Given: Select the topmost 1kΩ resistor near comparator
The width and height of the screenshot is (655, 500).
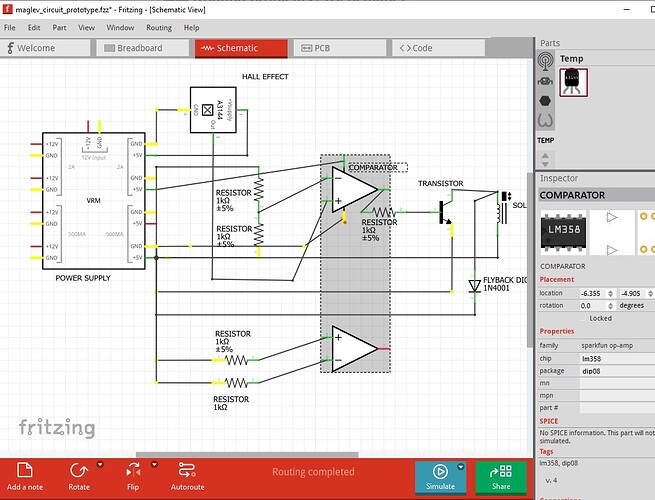Looking at the screenshot, I should click(259, 190).
